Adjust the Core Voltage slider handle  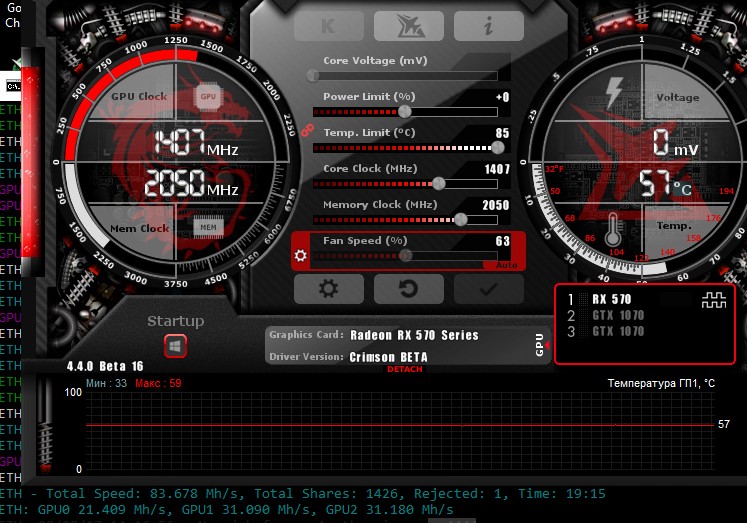click(313, 75)
